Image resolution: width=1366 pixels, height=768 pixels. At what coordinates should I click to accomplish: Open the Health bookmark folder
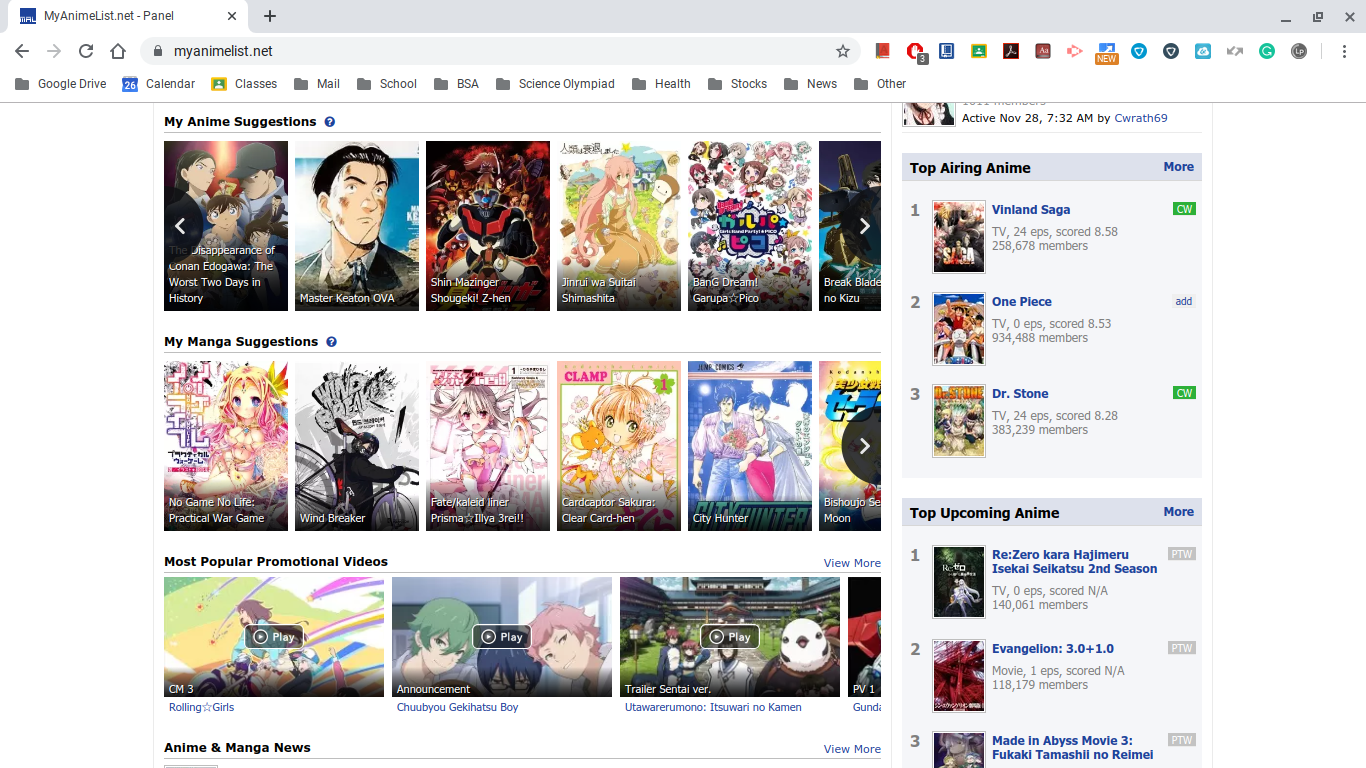pyautogui.click(x=661, y=84)
